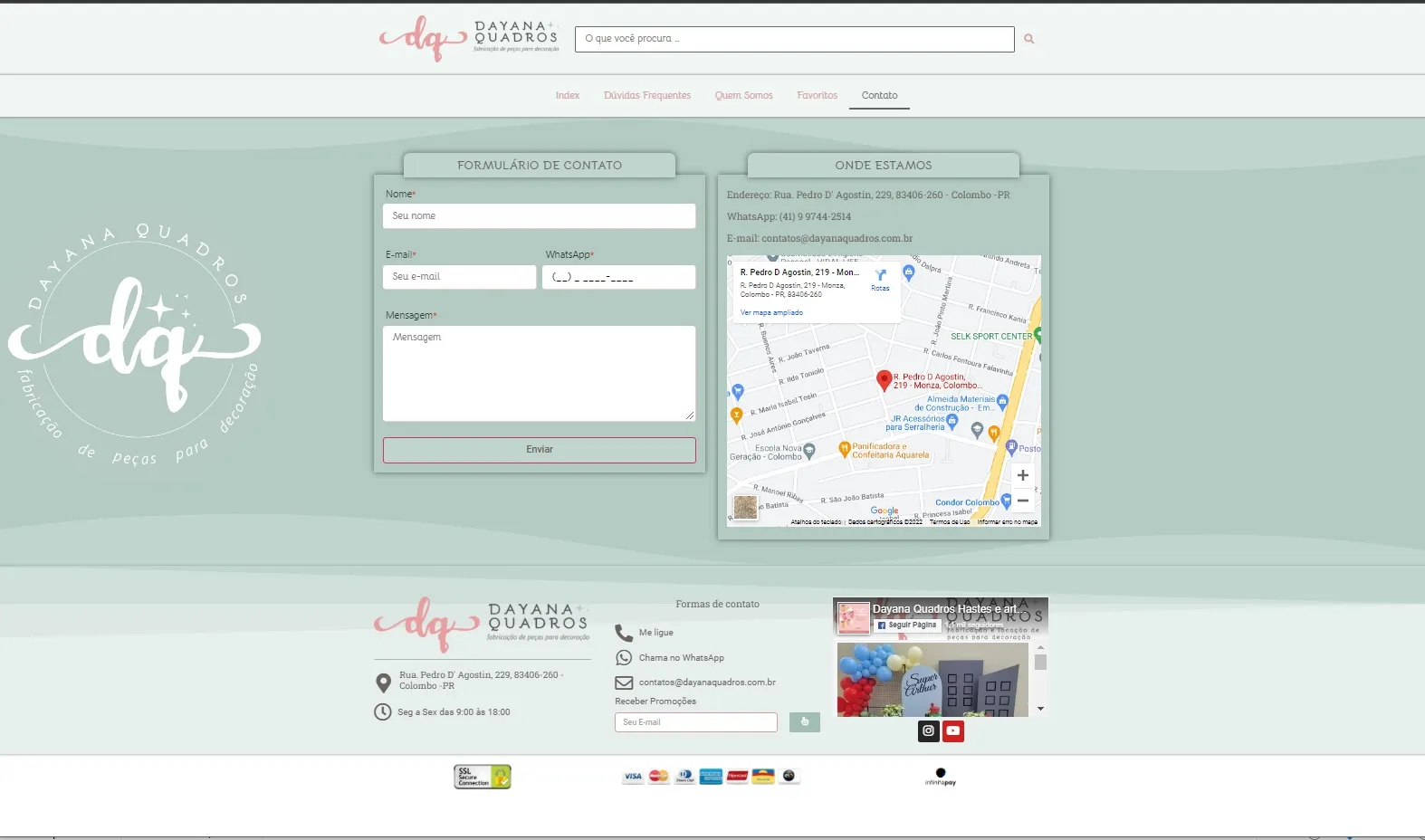Zoom in on the Google map
The height and width of the screenshot is (840, 1425).
1022,475
